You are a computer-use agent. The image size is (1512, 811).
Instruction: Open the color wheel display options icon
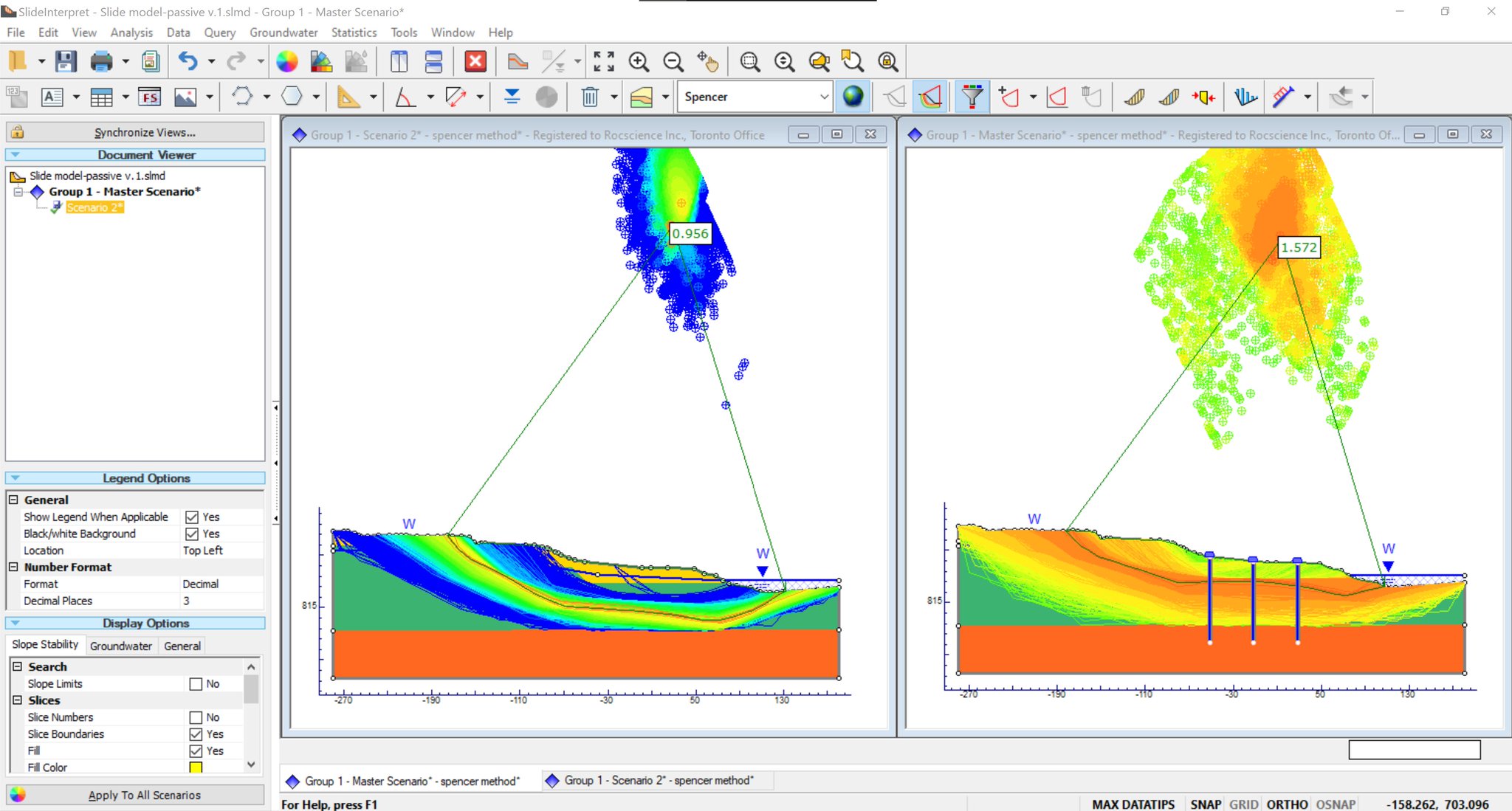286,61
